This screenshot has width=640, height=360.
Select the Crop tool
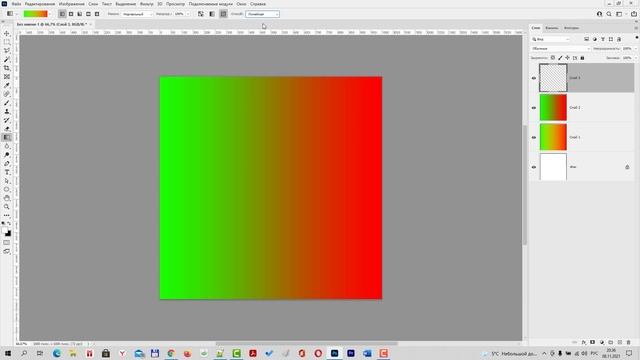tap(7, 68)
